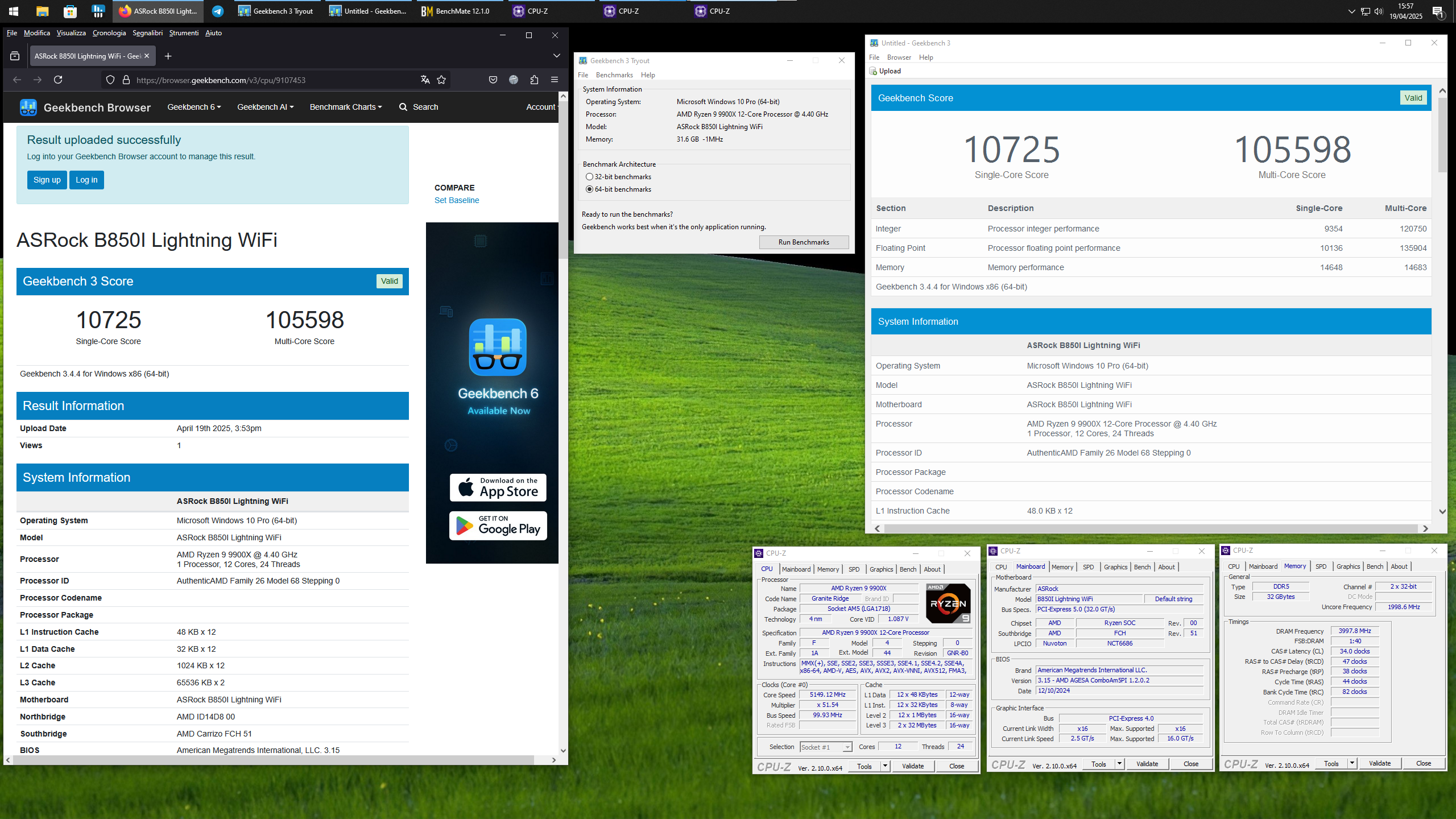Click Run Benchmarks button
This screenshot has width=1456, height=819.
point(804,242)
